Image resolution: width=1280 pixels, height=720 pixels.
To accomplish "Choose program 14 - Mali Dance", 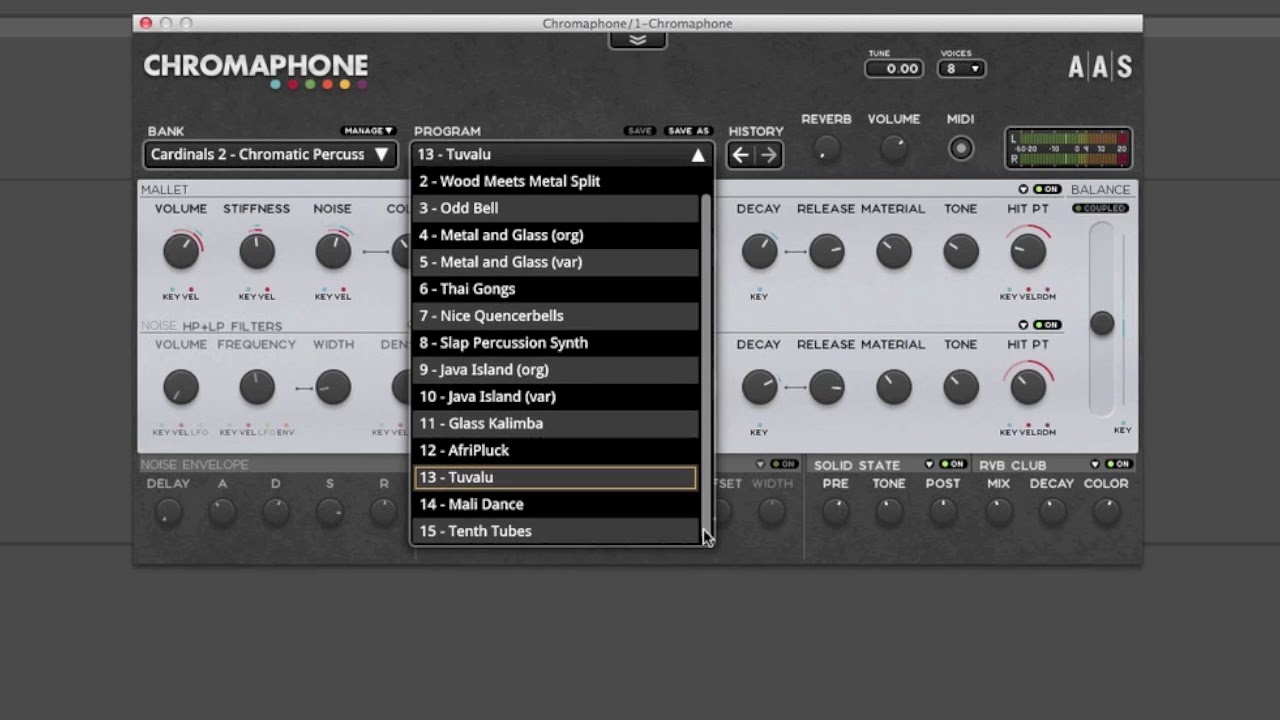I will coord(556,505).
